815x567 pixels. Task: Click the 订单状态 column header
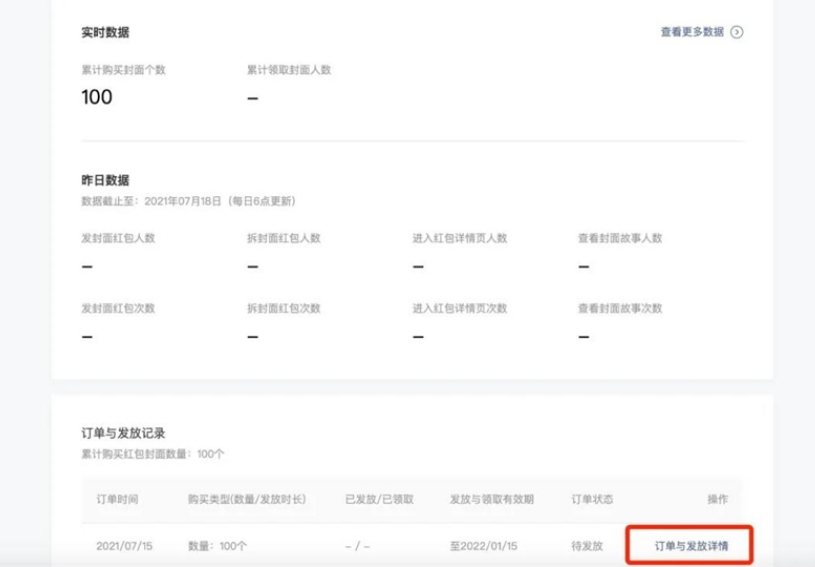[593, 499]
